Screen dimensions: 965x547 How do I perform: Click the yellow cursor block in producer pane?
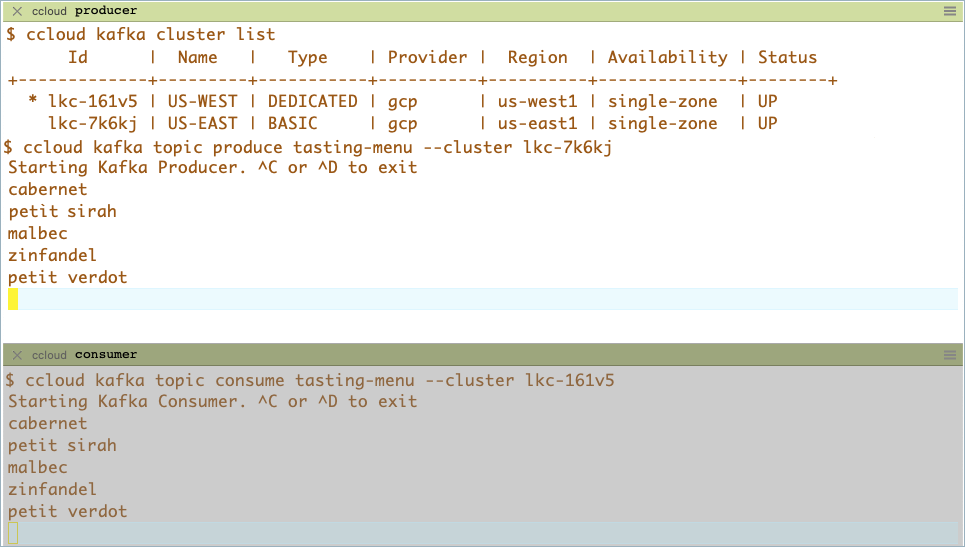click(x=13, y=299)
